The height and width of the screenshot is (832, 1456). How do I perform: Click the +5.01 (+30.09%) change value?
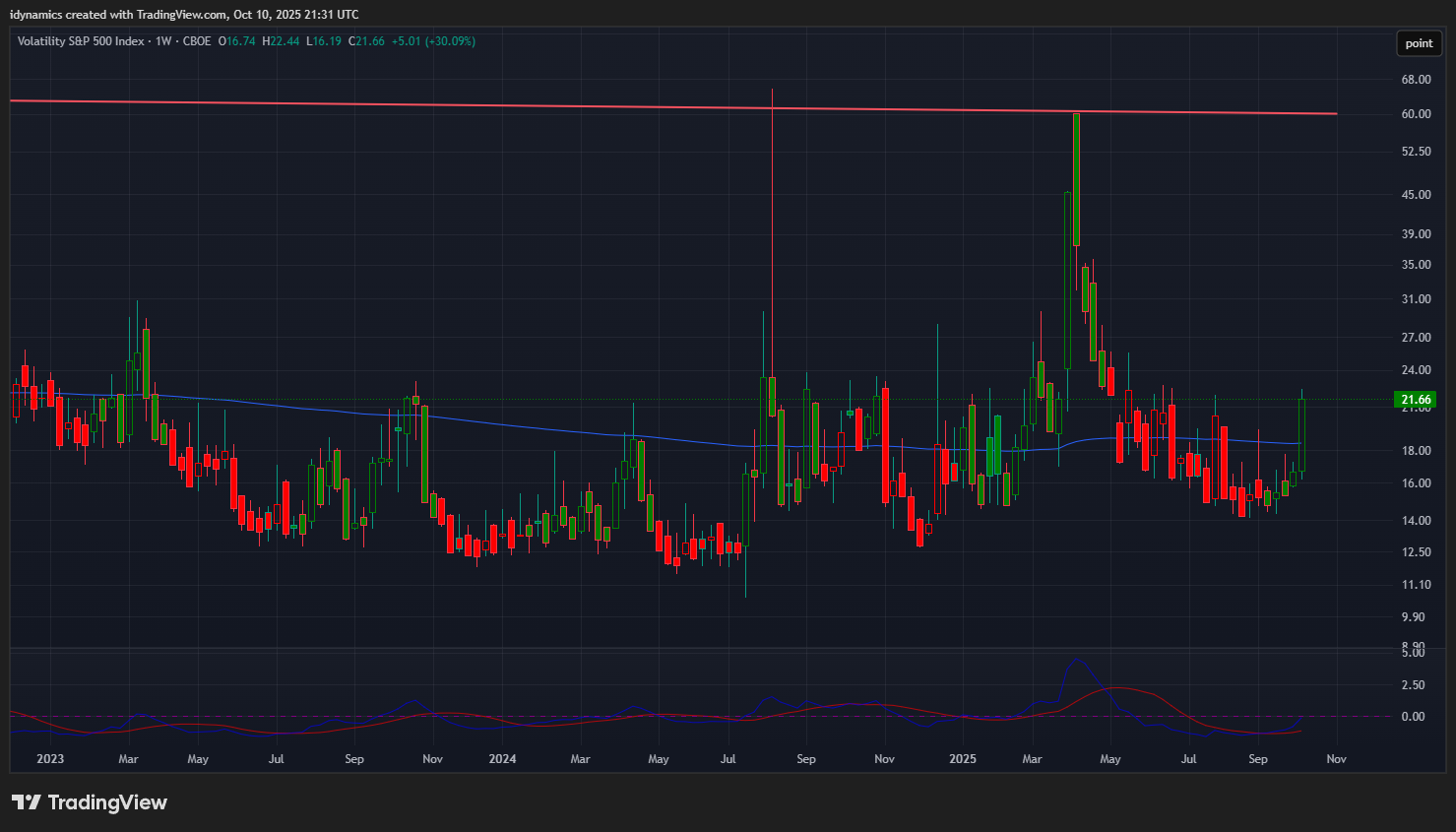coord(433,41)
